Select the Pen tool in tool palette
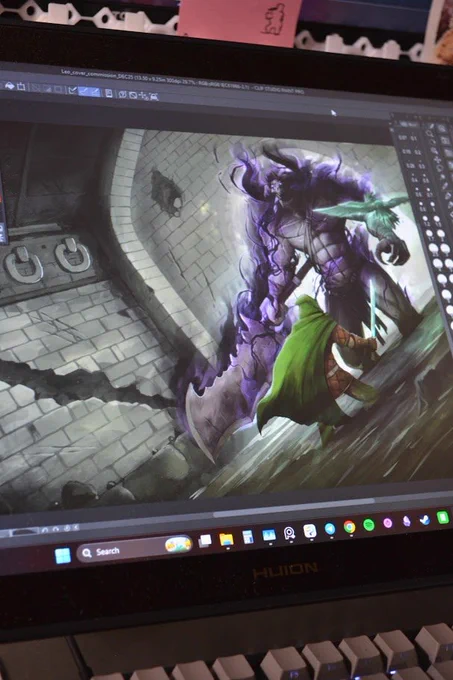Viewport: 453px width, 680px height. point(448,196)
